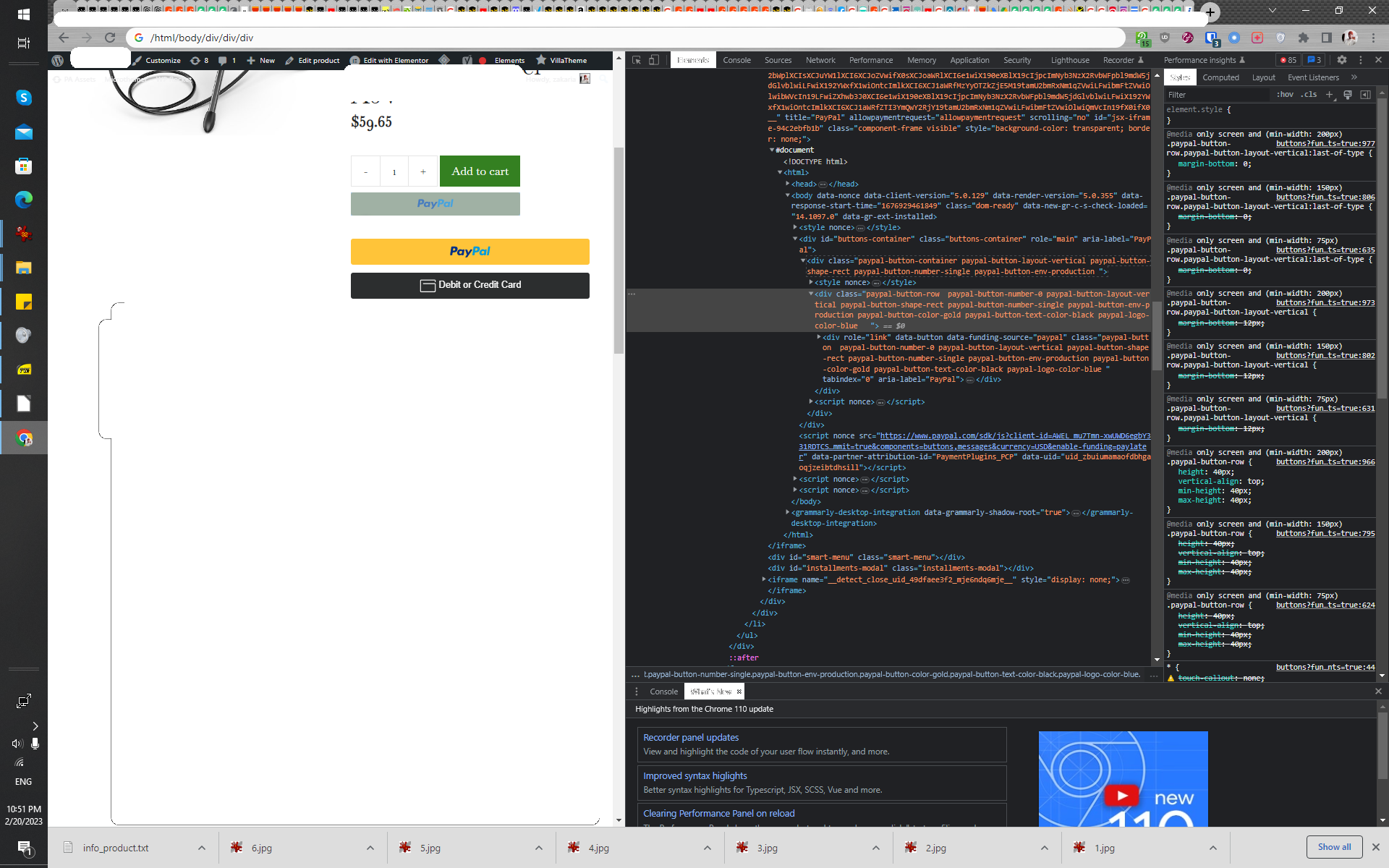Open the Event Listeners tab
Image resolution: width=1389 pixels, height=868 pixels.
click(x=1313, y=77)
